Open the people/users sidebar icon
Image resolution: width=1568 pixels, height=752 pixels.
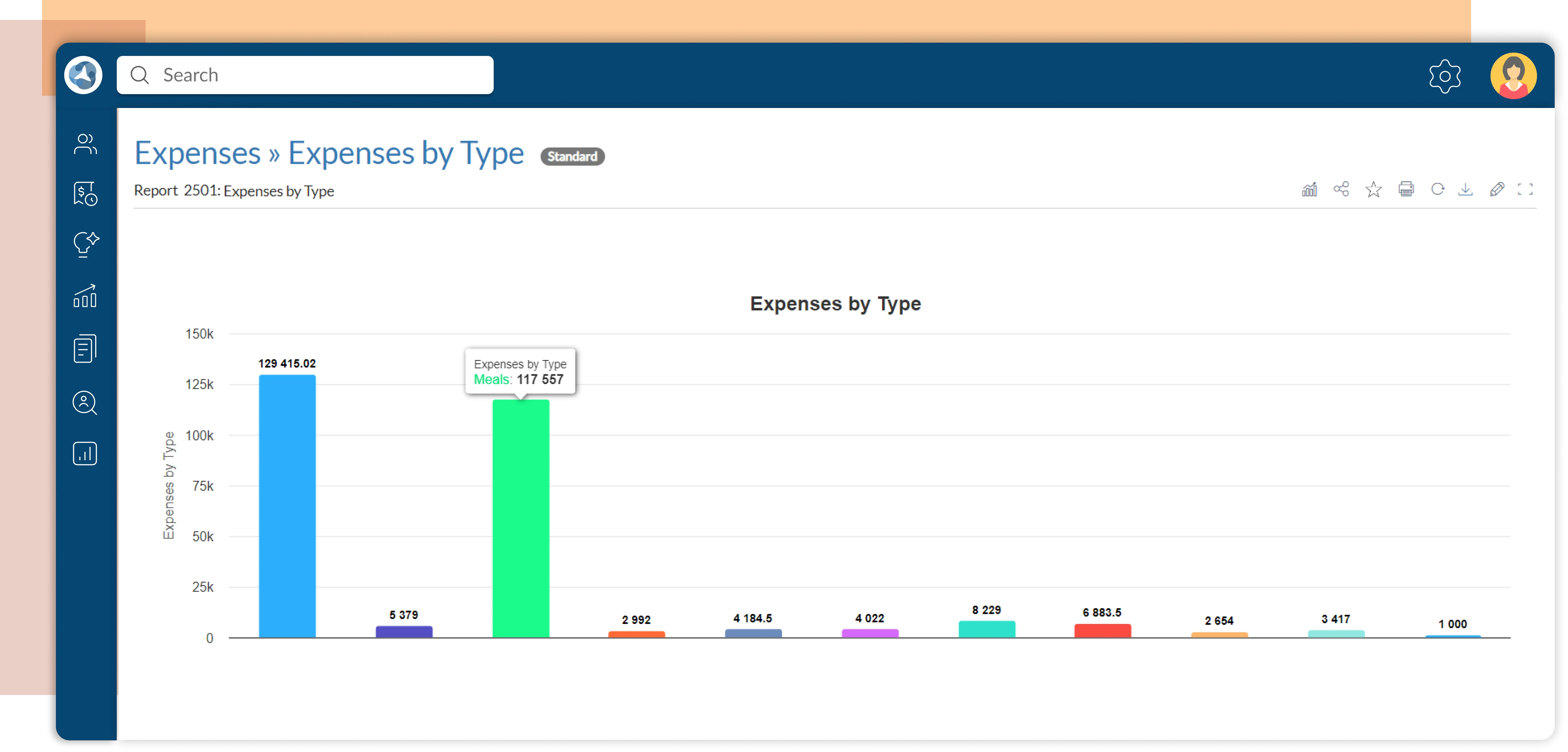85,144
